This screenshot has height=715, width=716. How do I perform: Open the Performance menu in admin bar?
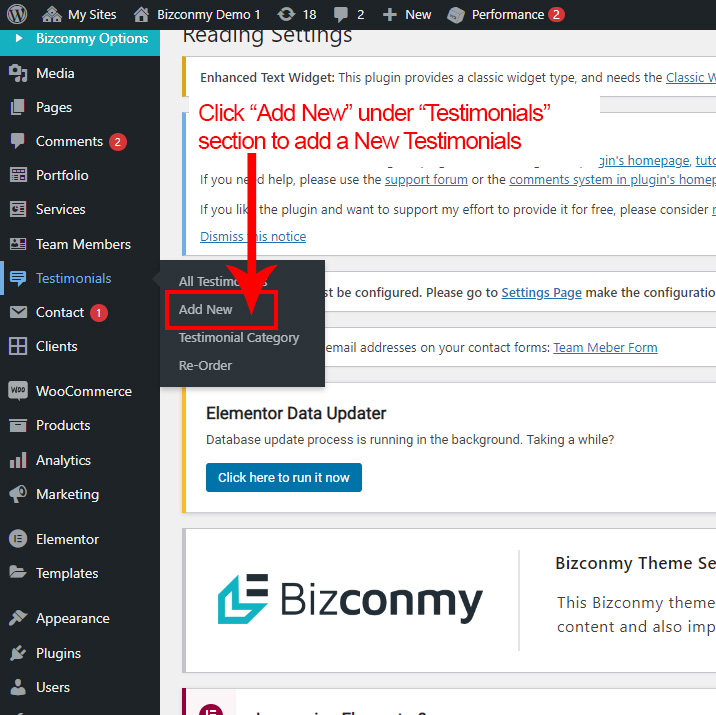coord(507,15)
